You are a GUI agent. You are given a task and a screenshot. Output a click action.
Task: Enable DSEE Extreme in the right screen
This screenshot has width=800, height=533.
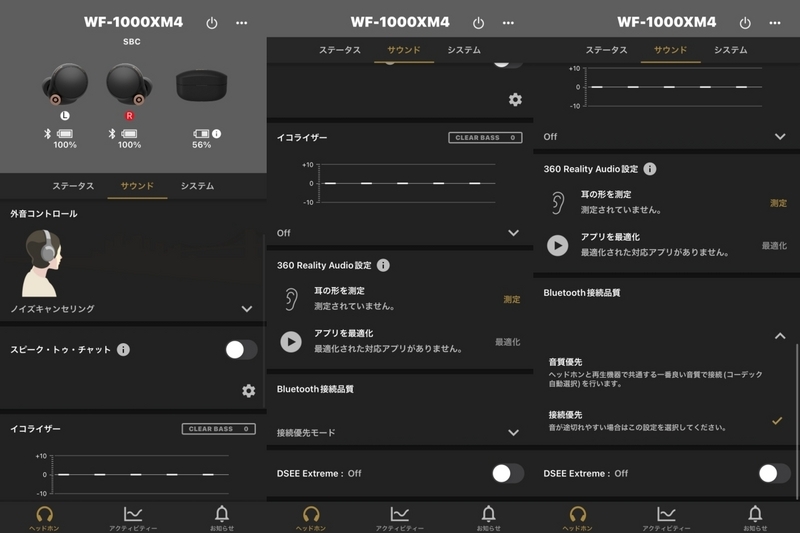pos(774,473)
